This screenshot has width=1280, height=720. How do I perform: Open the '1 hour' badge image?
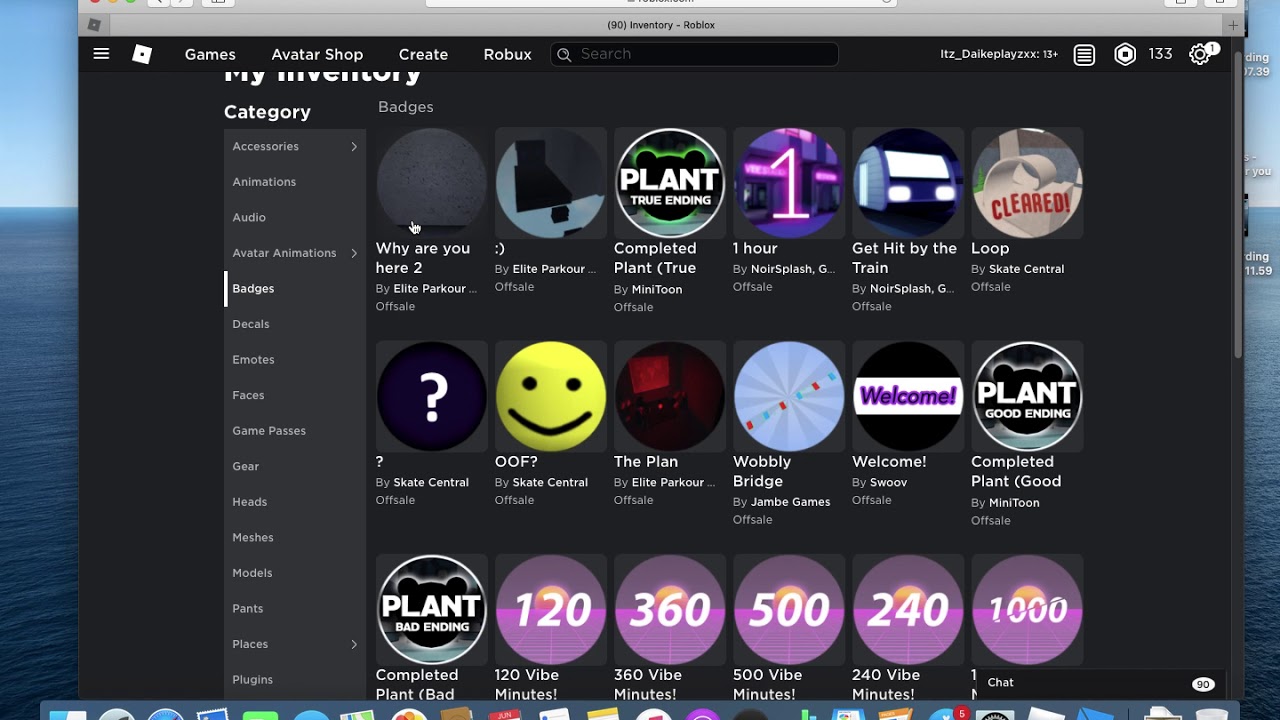(789, 183)
